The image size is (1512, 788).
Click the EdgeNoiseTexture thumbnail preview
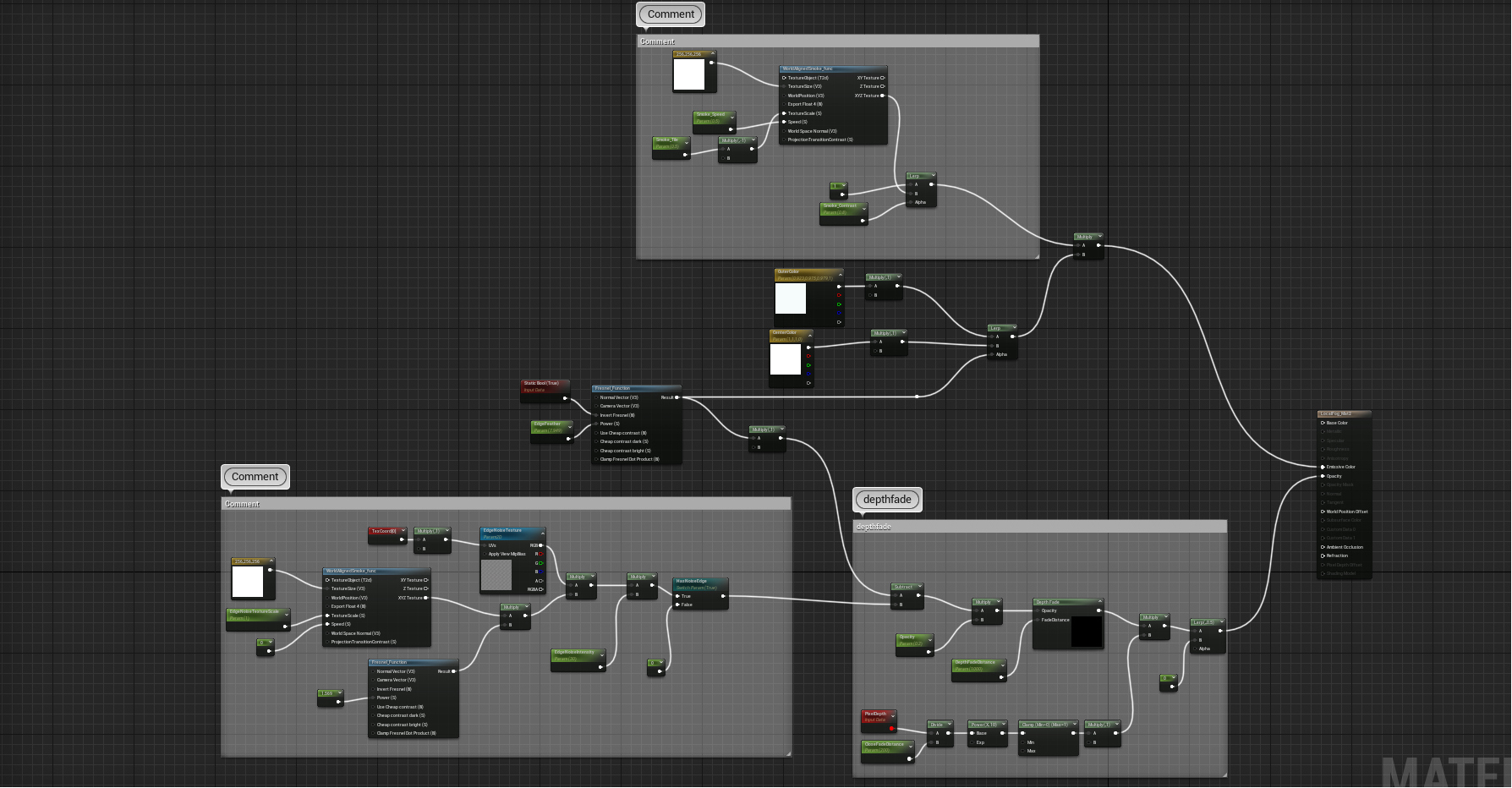496,575
